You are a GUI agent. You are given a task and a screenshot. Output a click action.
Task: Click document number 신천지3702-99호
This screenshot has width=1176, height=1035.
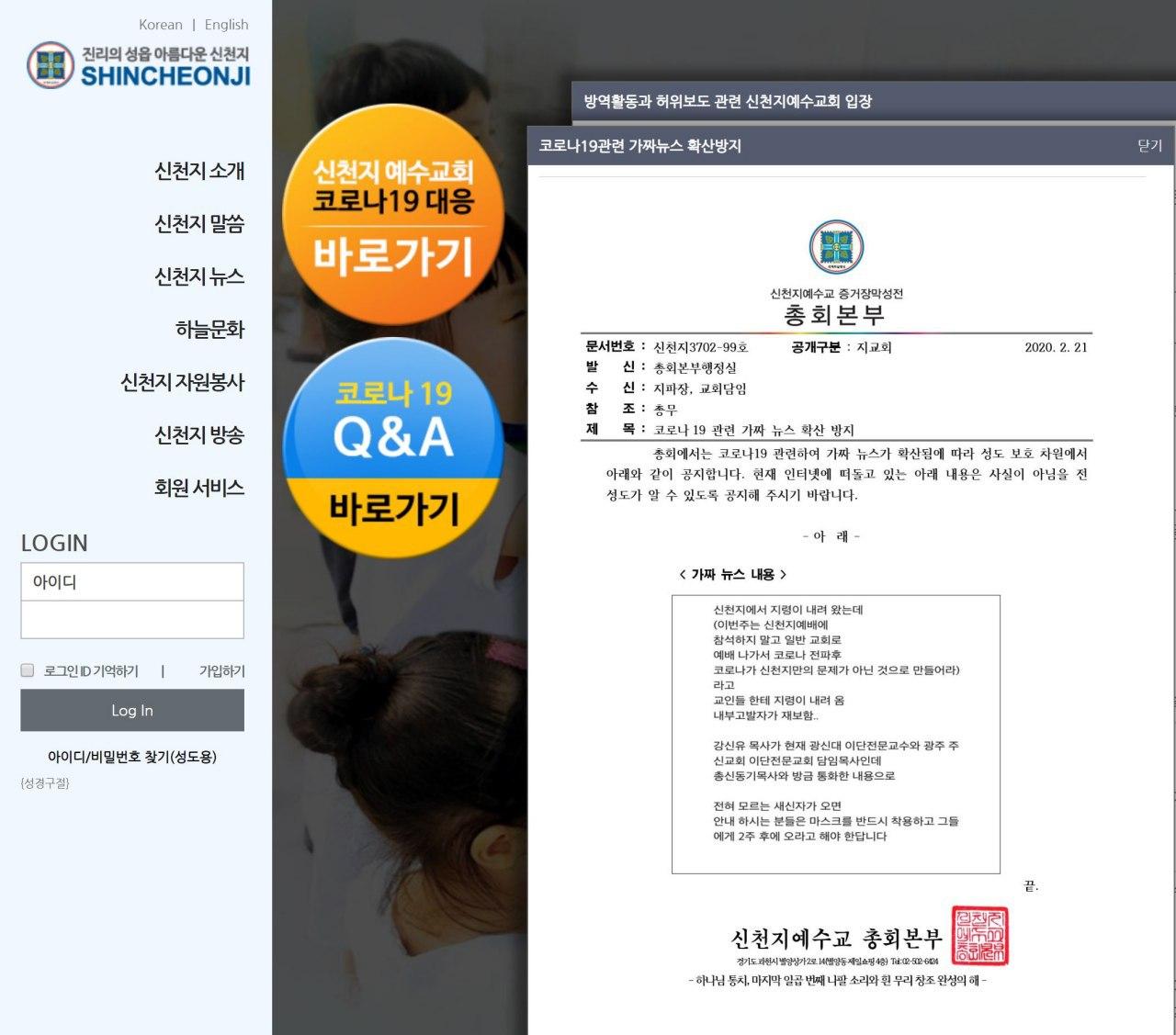(701, 347)
